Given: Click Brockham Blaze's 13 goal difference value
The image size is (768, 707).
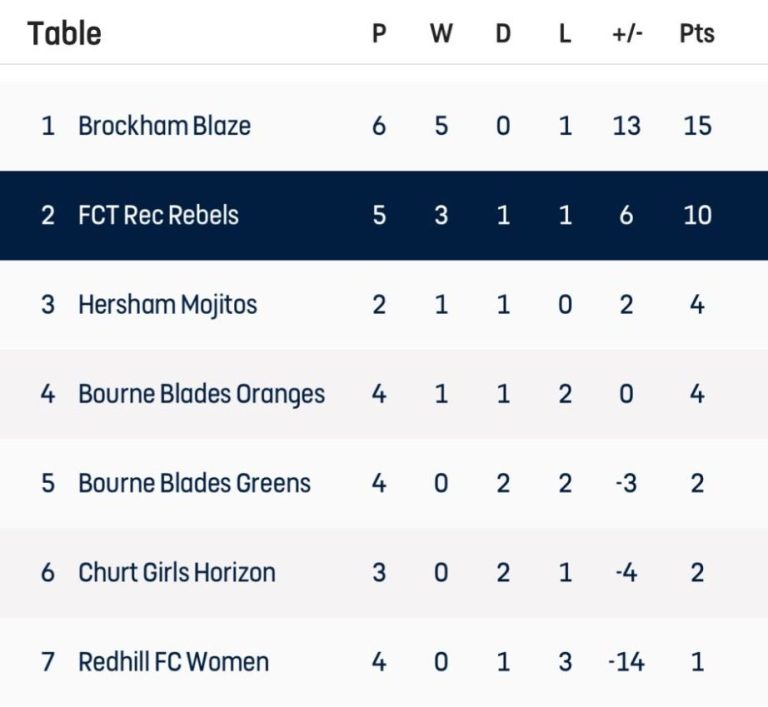Looking at the screenshot, I should click(626, 126).
